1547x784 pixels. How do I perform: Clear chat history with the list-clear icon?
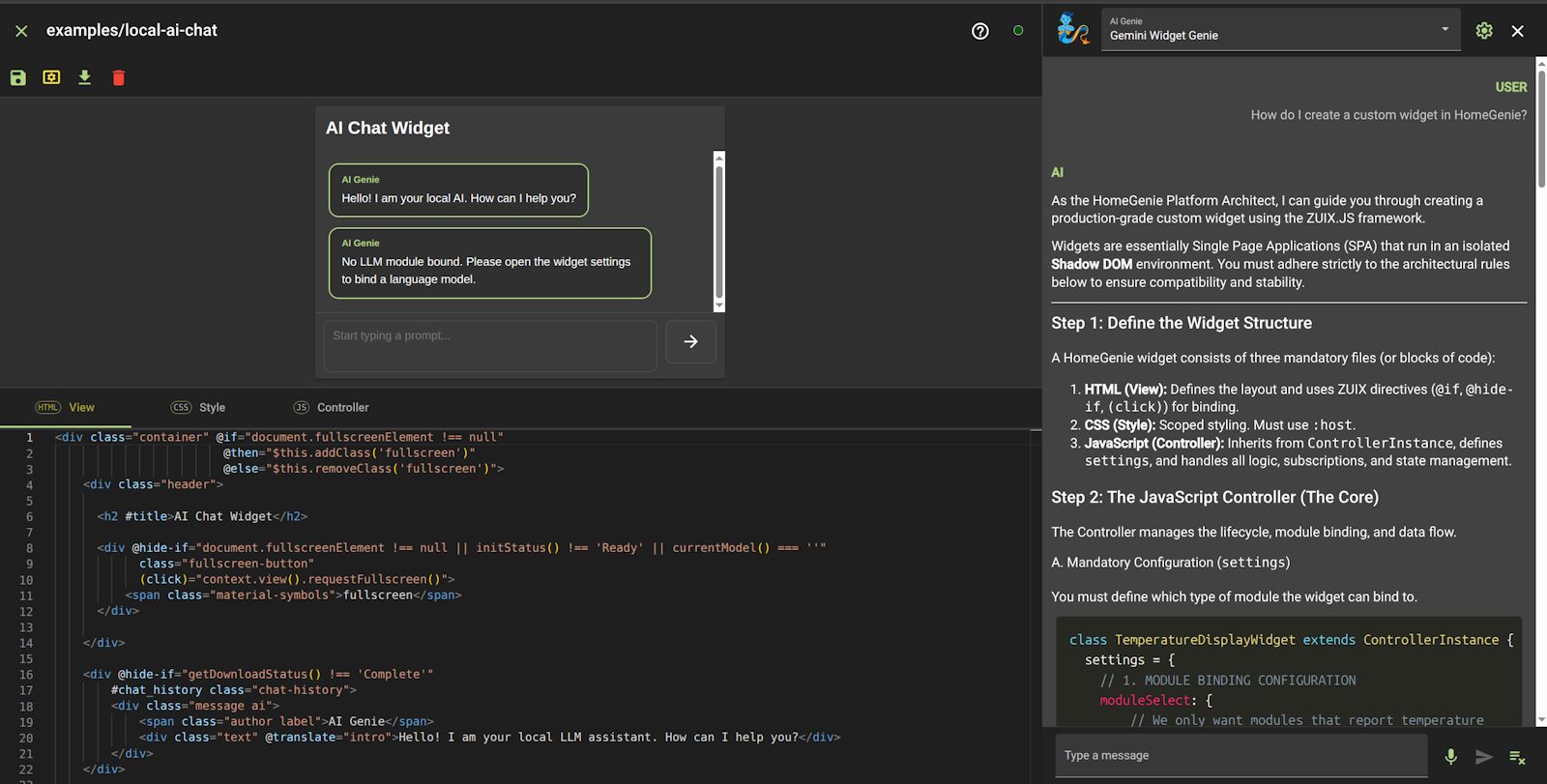pos(1517,757)
